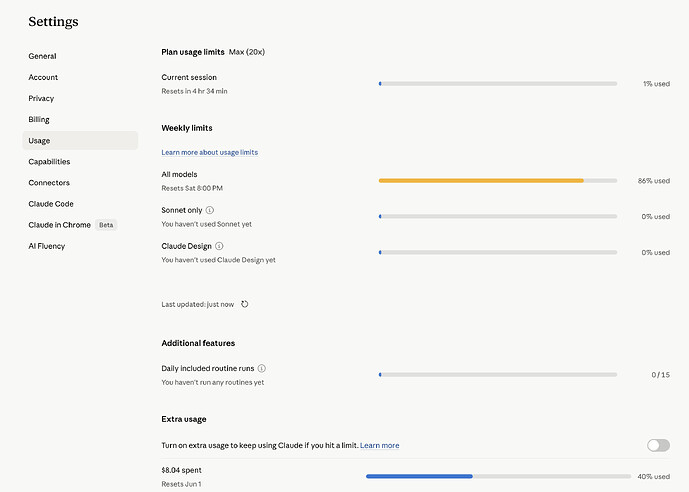This screenshot has width=689, height=492.
Task: Click the All models label
Action: pyautogui.click(x=179, y=174)
